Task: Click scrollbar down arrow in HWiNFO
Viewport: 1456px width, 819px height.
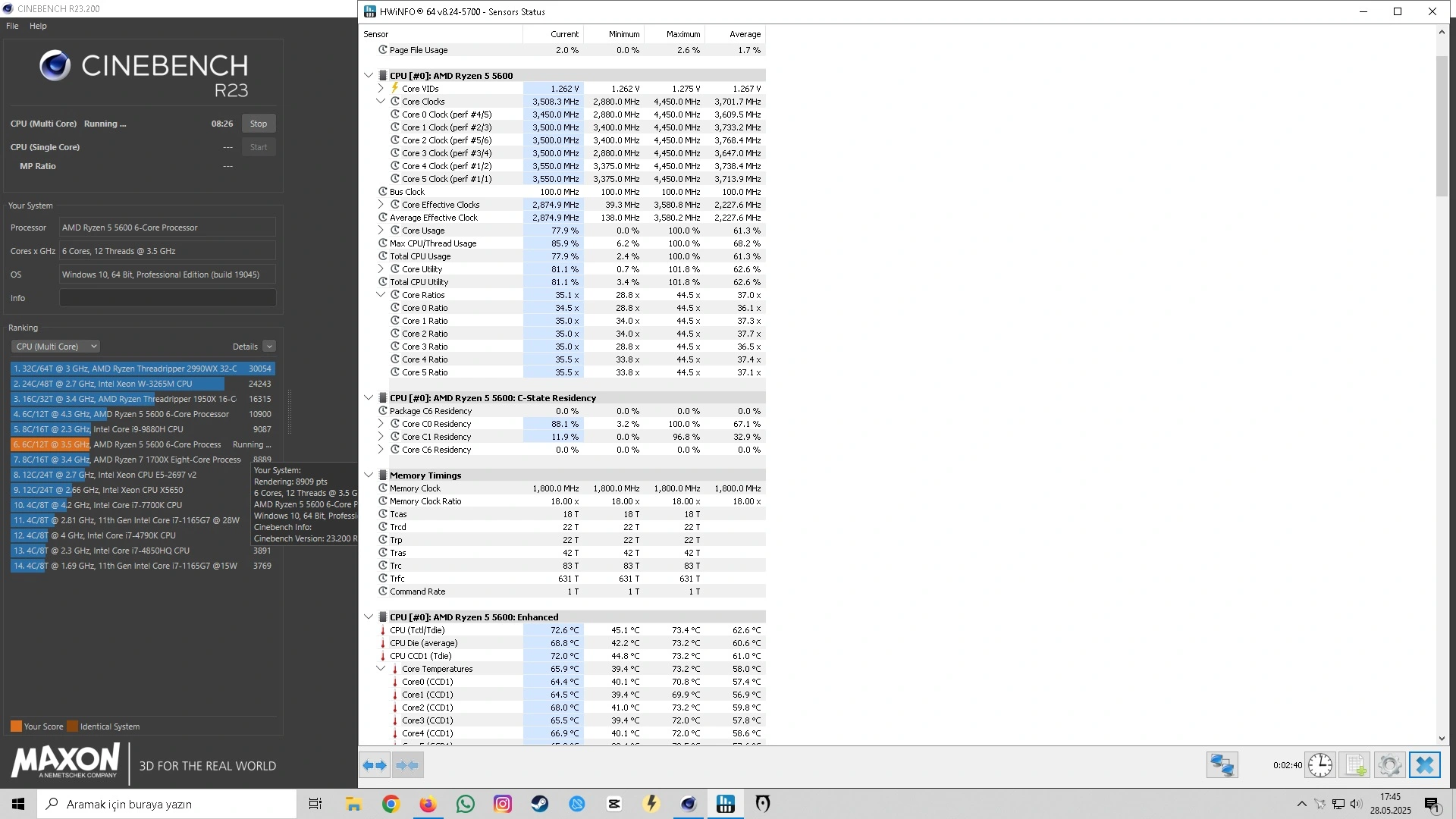Action: (x=1442, y=739)
